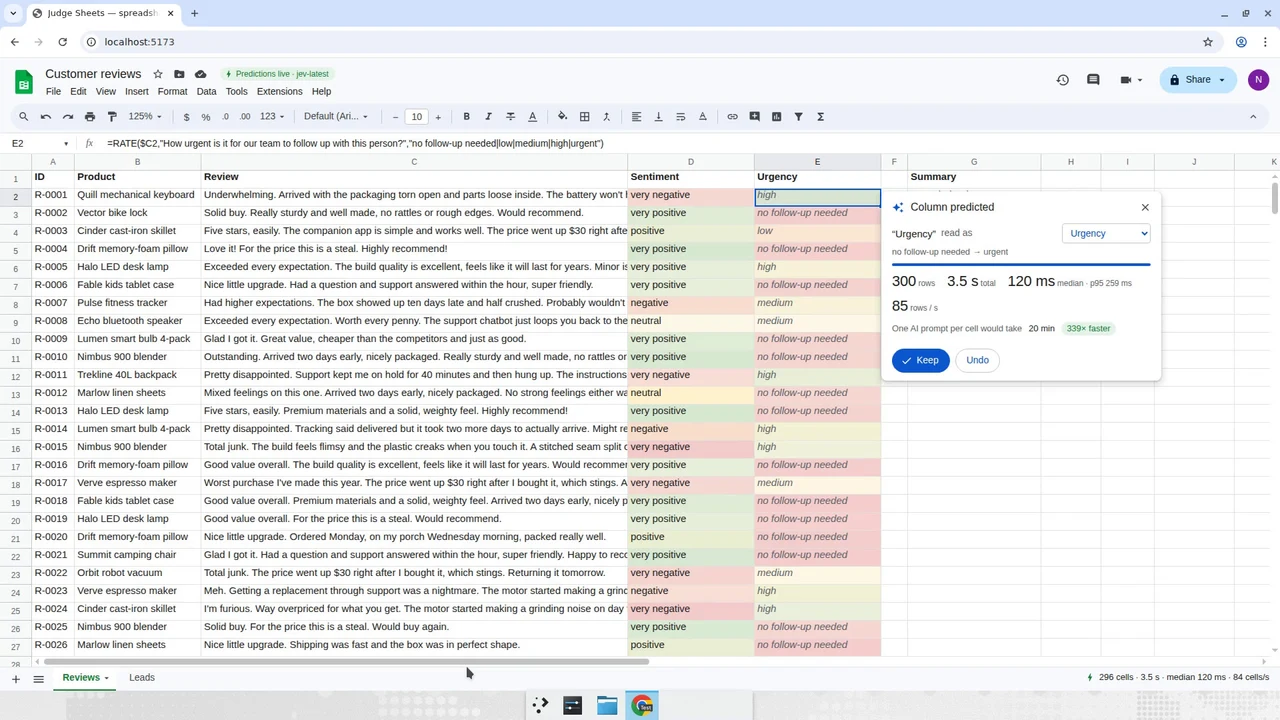1280x720 pixels.
Task: Open fill color picker
Action: (x=562, y=117)
